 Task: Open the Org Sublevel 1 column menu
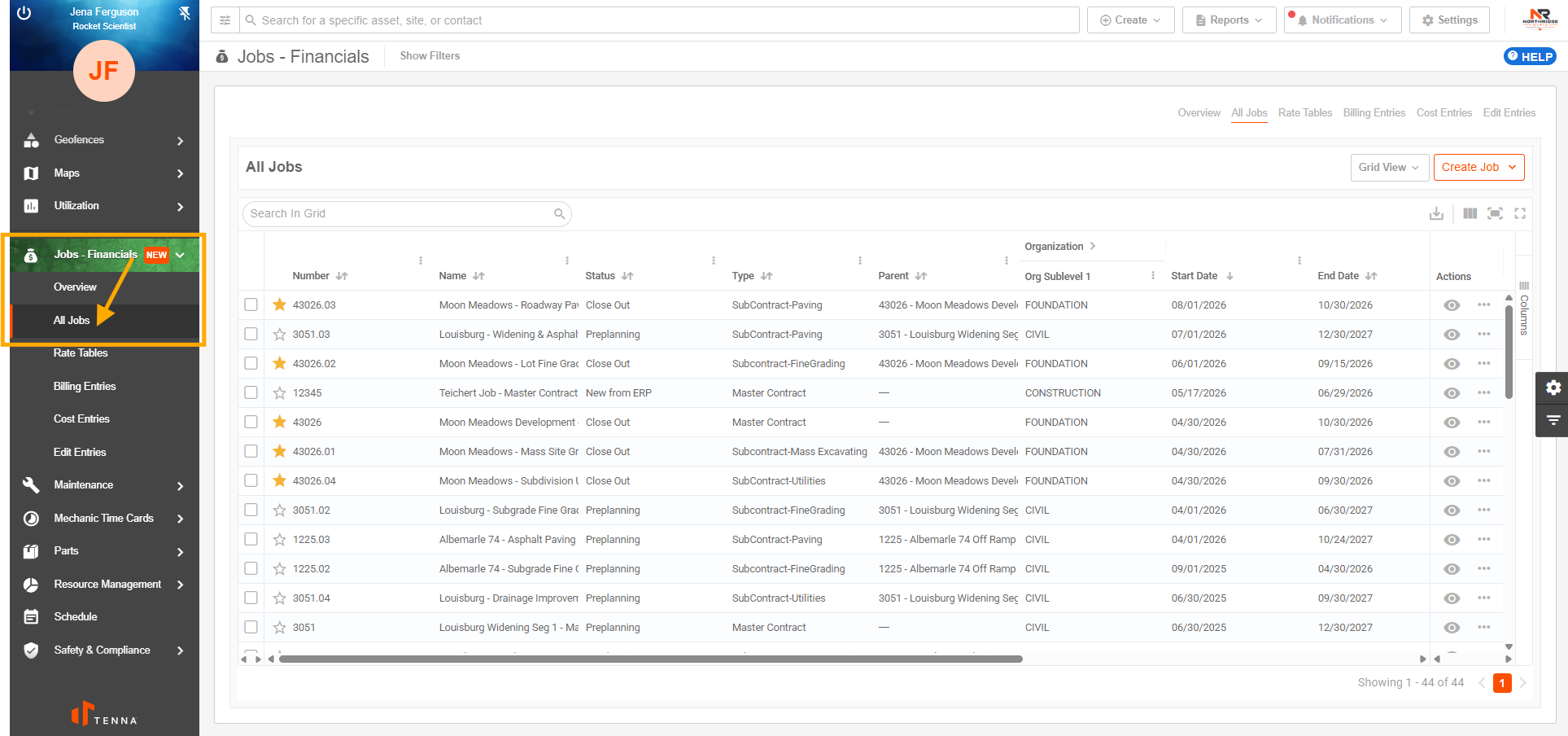click(1153, 275)
